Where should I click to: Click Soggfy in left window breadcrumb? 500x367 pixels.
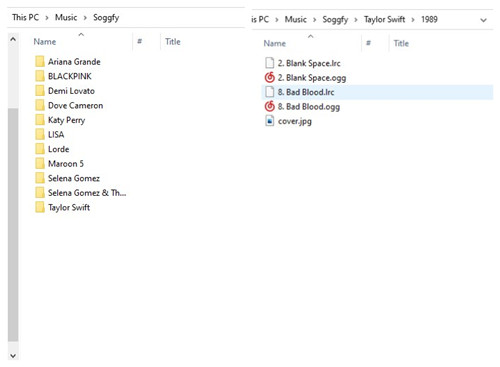tap(106, 18)
